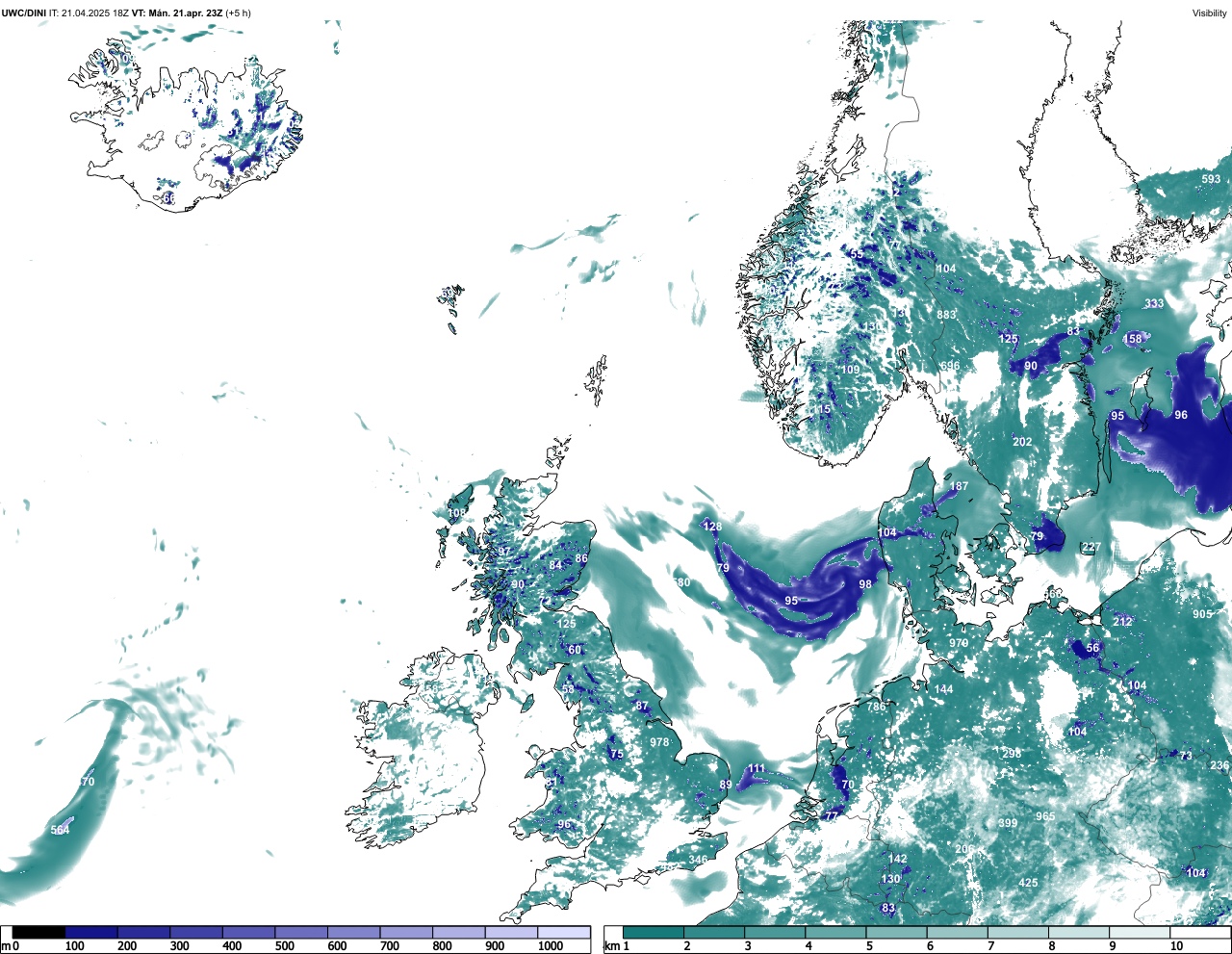1232x954 pixels.
Task: Click the '84' value in Scotland
Action: click(555, 565)
